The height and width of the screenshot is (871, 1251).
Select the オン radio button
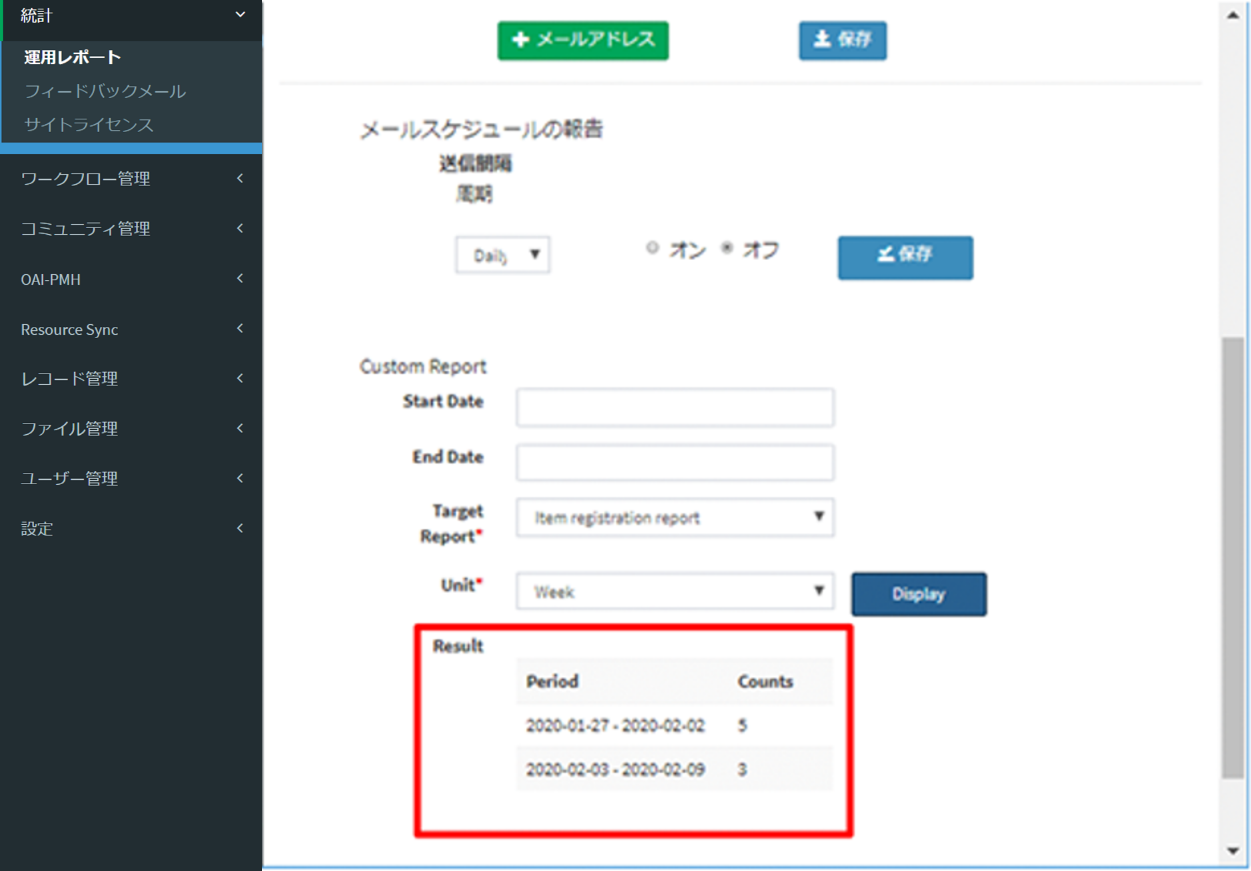653,250
